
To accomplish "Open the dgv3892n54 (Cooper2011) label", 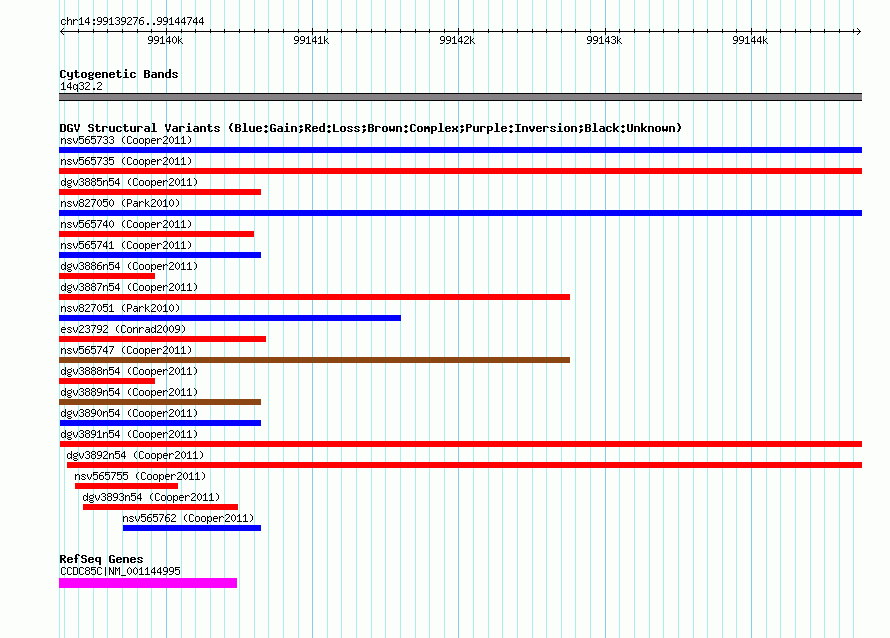I will [x=135, y=455].
